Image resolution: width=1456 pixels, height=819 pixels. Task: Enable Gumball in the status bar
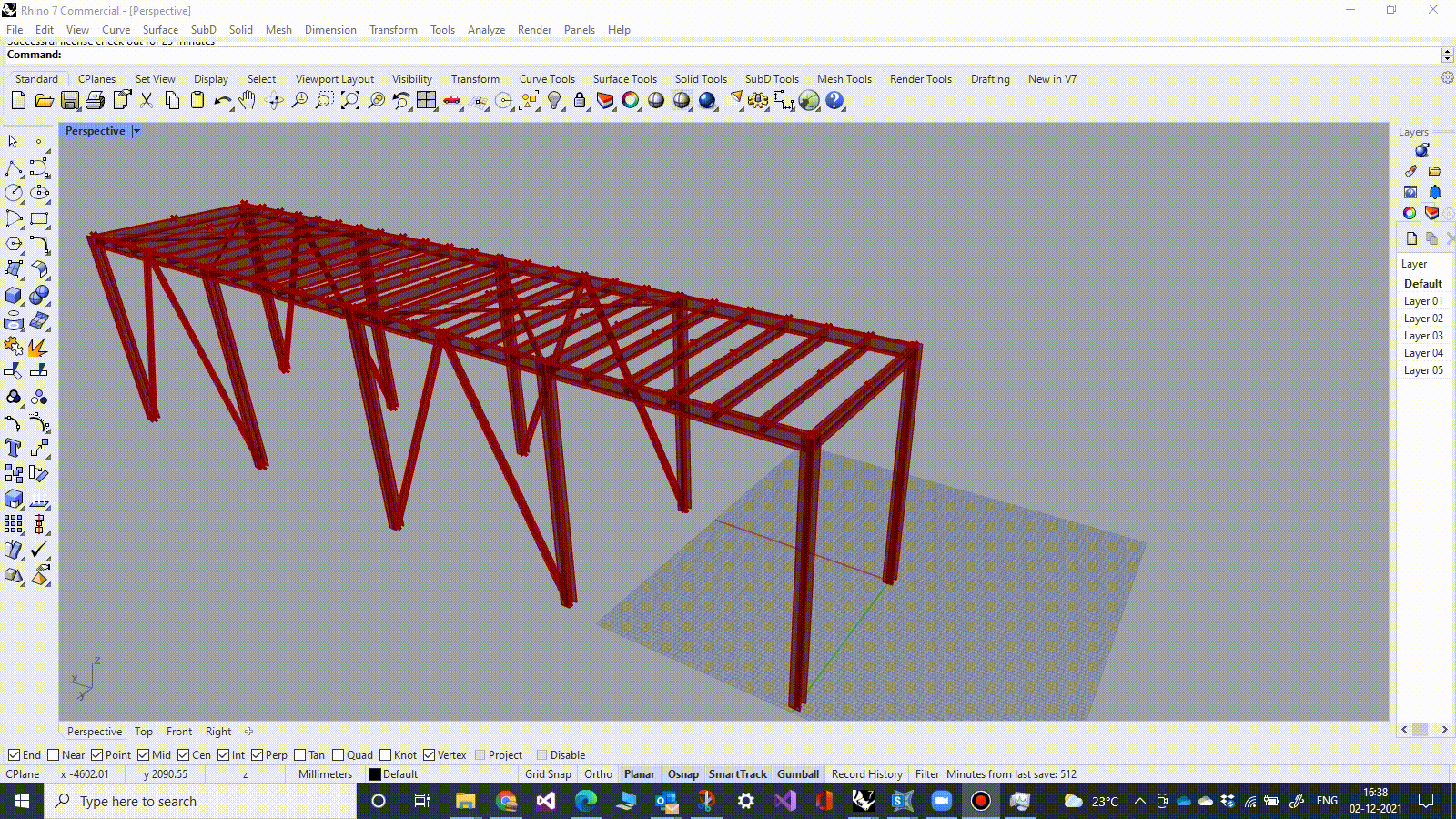click(797, 773)
